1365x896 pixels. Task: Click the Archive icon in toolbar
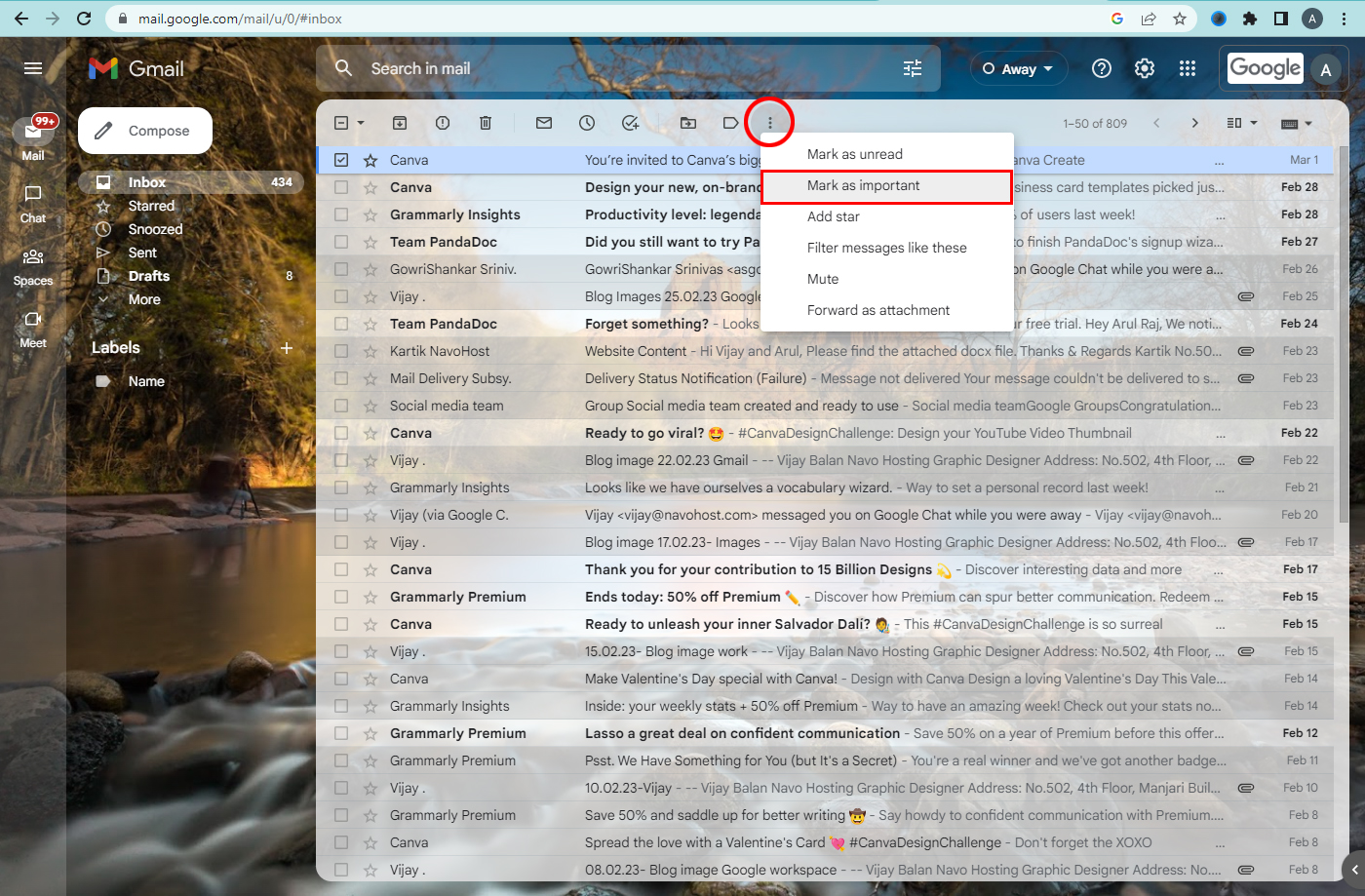point(400,123)
